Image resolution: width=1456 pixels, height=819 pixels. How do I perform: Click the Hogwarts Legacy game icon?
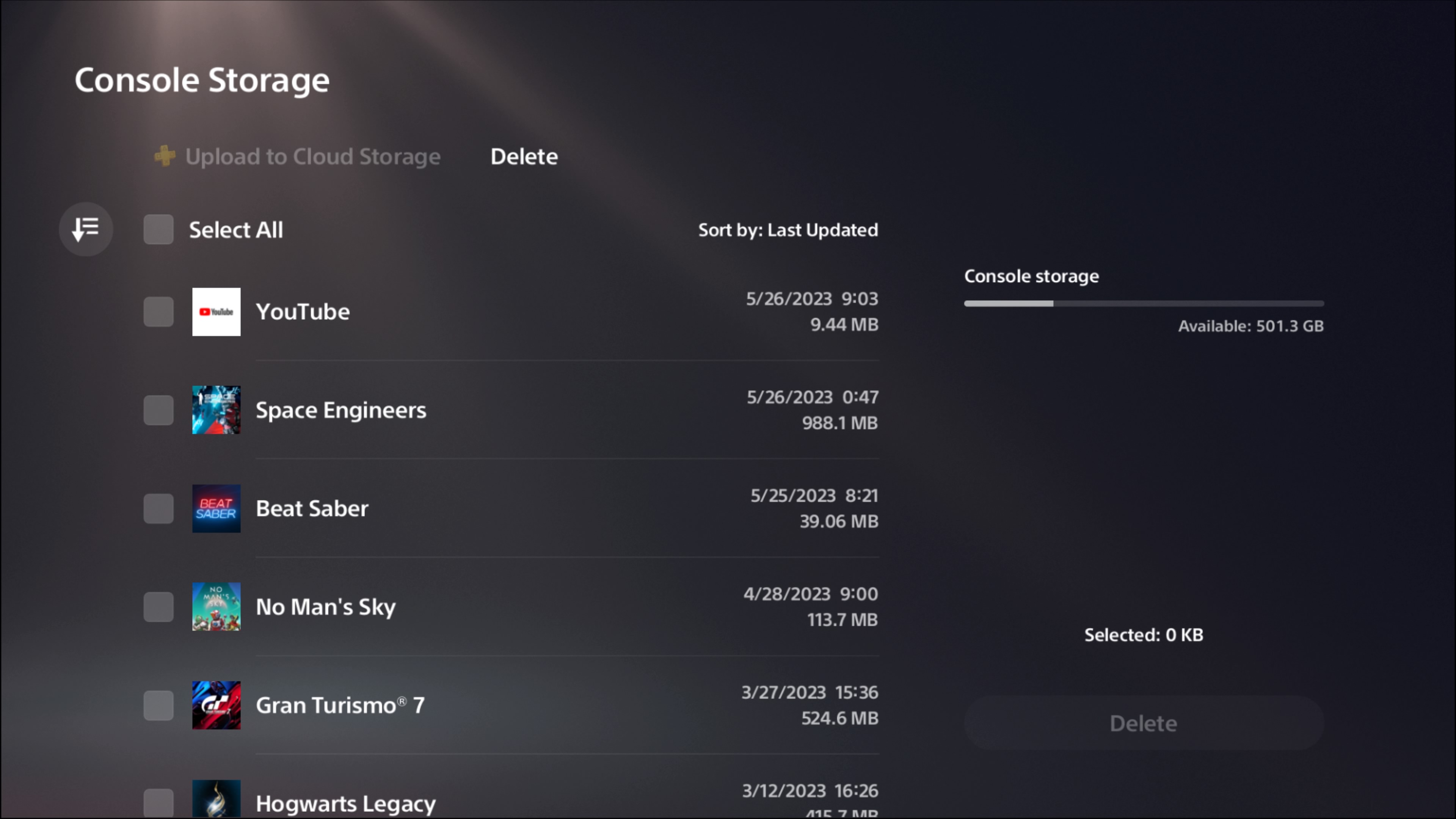coord(216,799)
